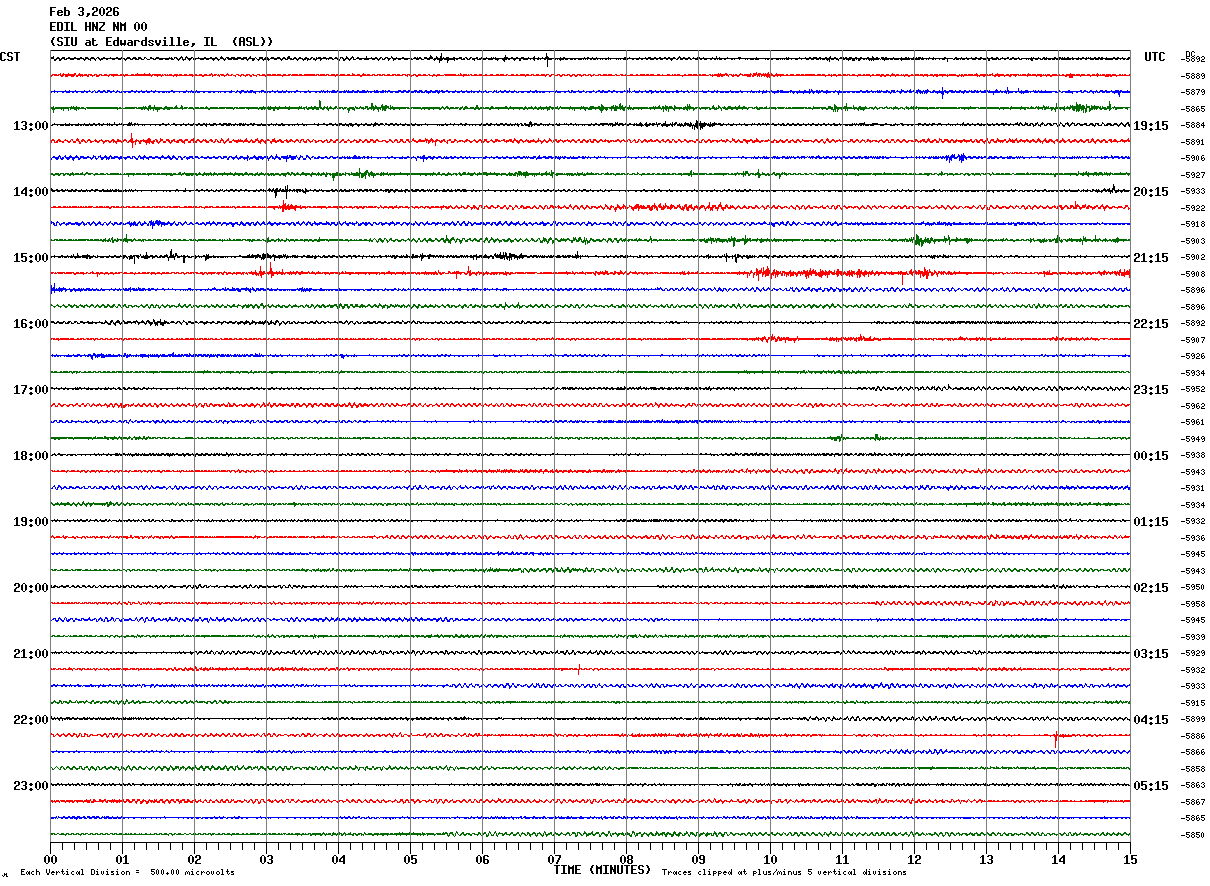Click the 23:00 CST row label
The width and height of the screenshot is (1210, 886).
[30, 786]
